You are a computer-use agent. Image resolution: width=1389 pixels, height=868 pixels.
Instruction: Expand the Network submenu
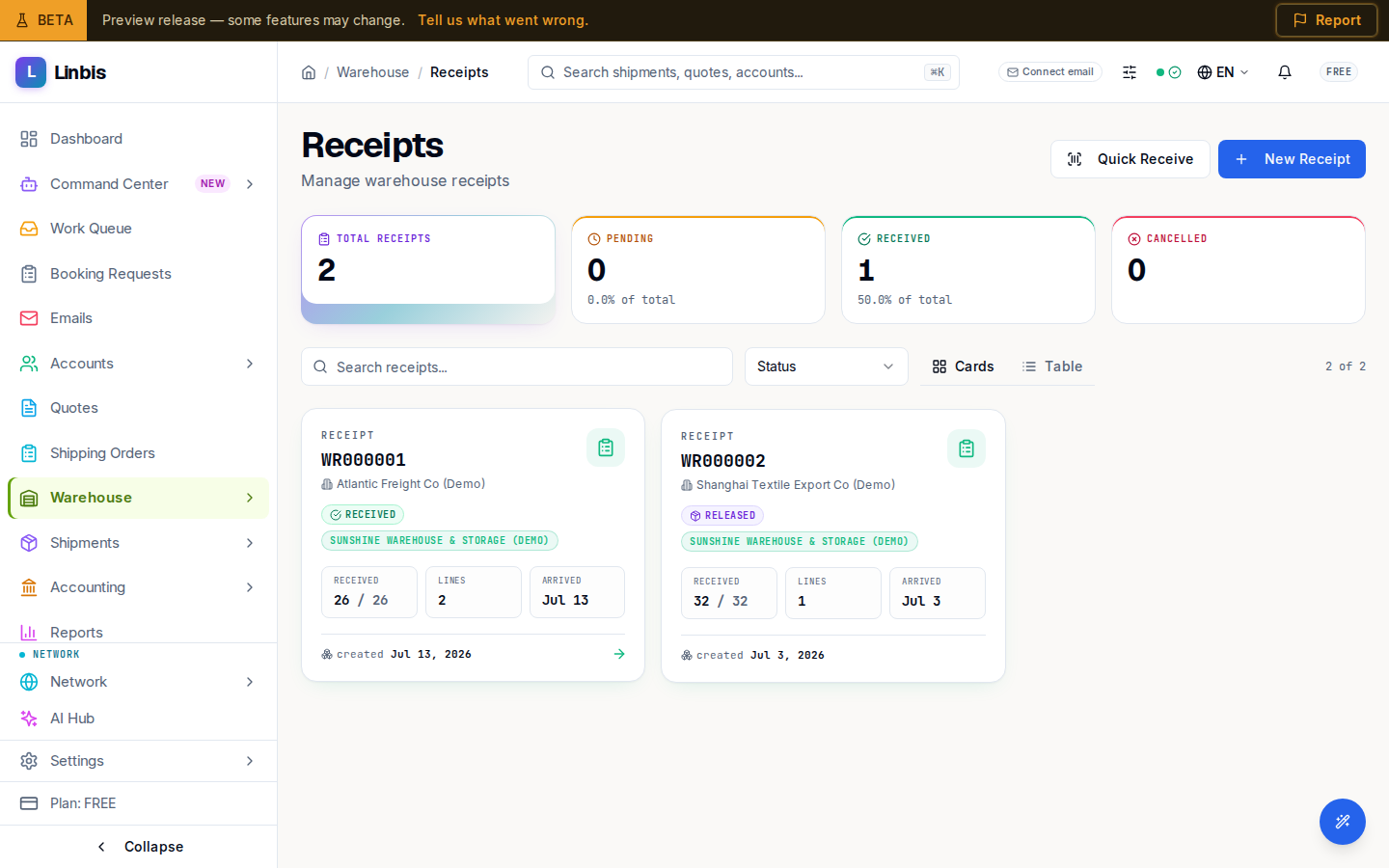point(250,682)
